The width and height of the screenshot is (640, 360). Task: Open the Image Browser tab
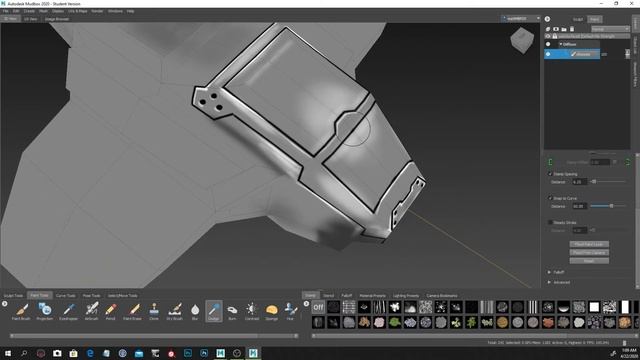[57, 19]
